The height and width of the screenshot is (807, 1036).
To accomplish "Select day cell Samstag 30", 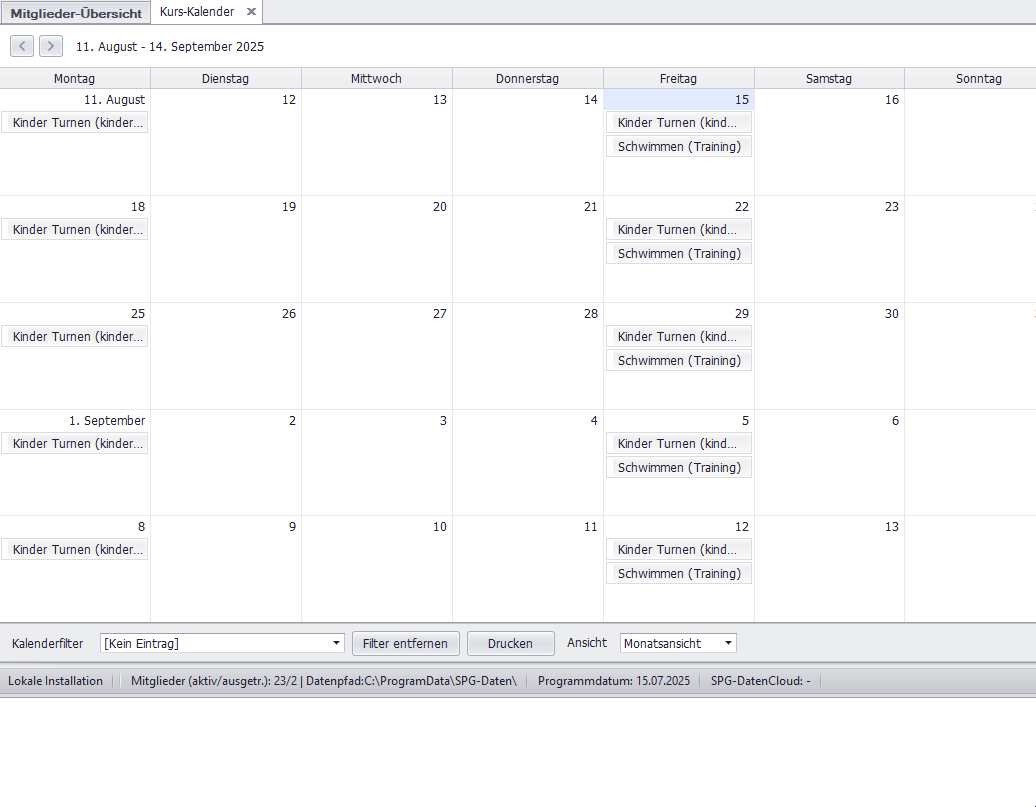I will pos(829,360).
